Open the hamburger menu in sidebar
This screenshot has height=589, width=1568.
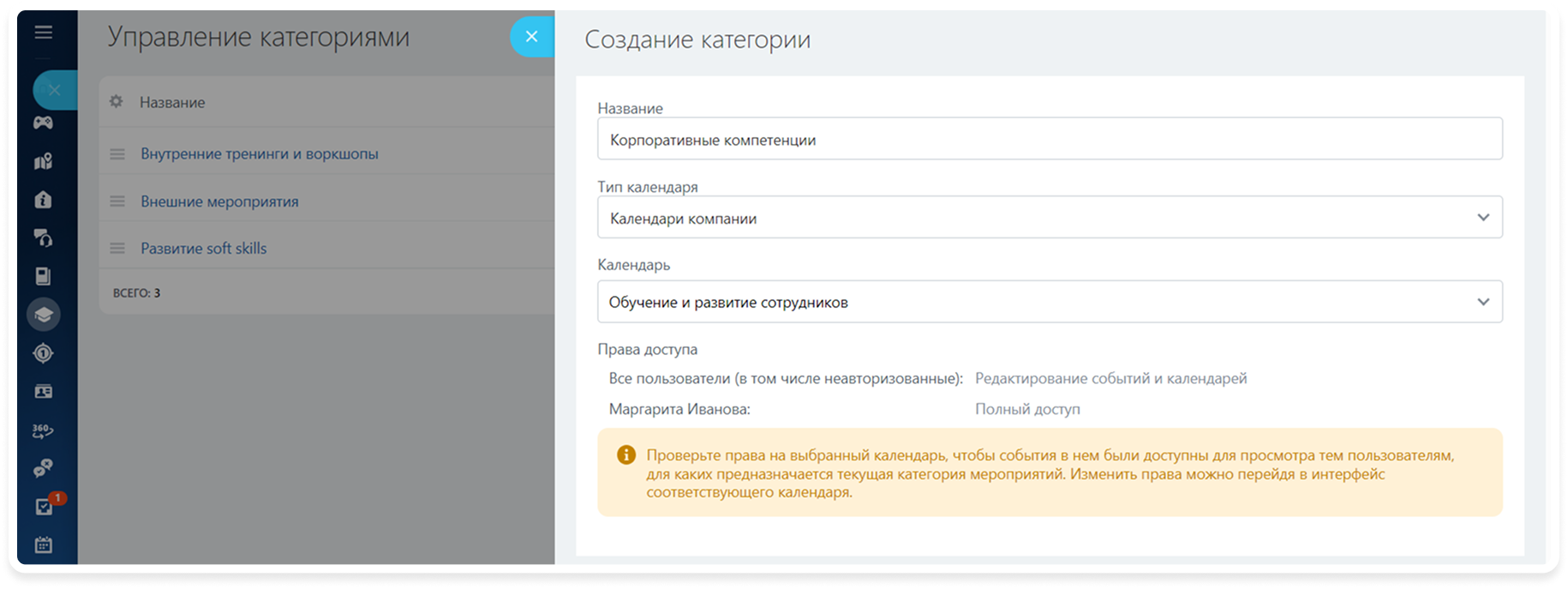tap(44, 33)
